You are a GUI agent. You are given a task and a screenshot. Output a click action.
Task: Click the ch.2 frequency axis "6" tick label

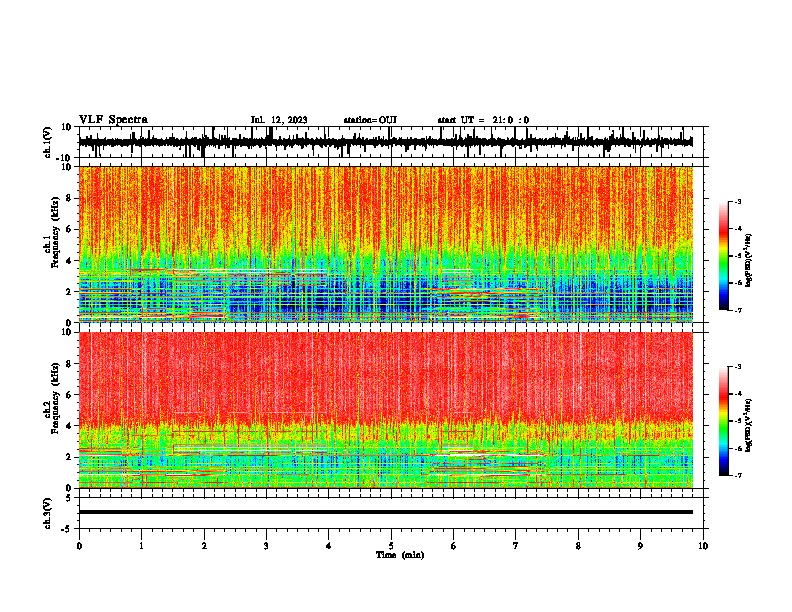pos(69,395)
